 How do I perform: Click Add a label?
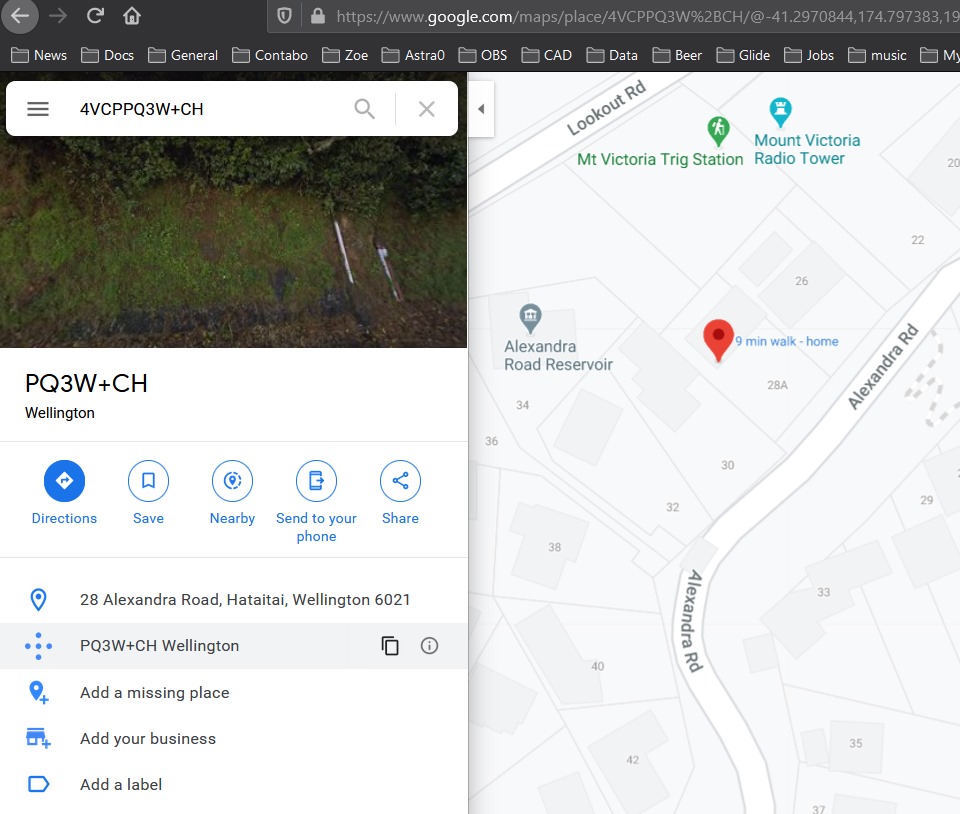[120, 785]
